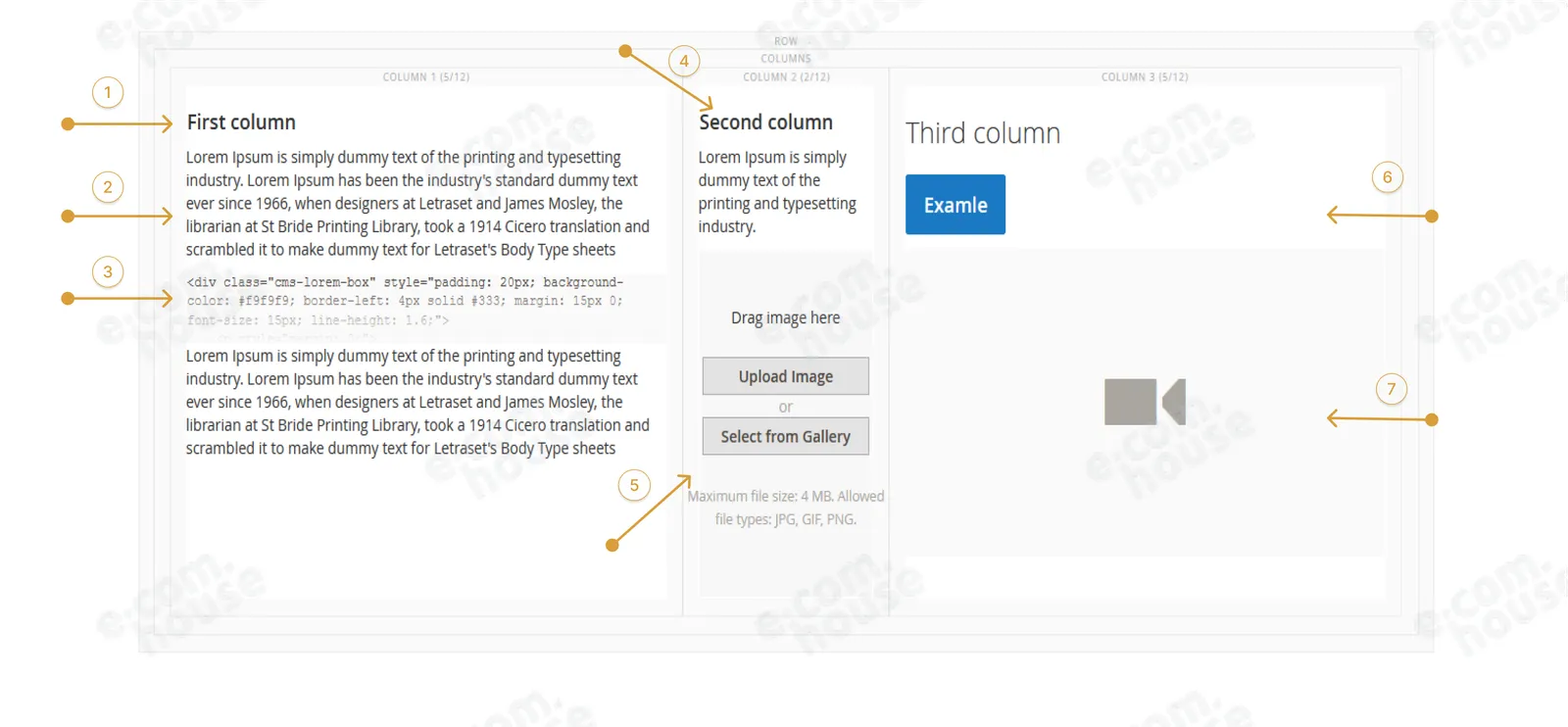Click the circled number 4 marker
Image resolution: width=1568 pixels, height=727 pixels.
coord(684,61)
